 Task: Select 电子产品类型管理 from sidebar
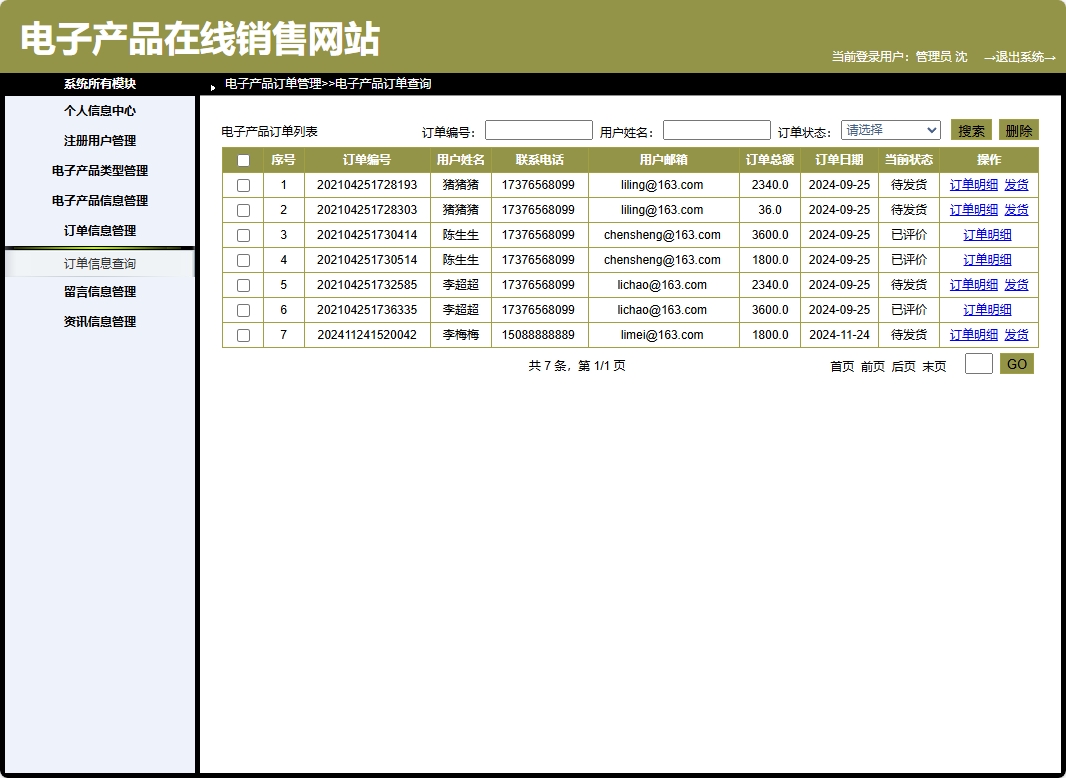(x=100, y=170)
